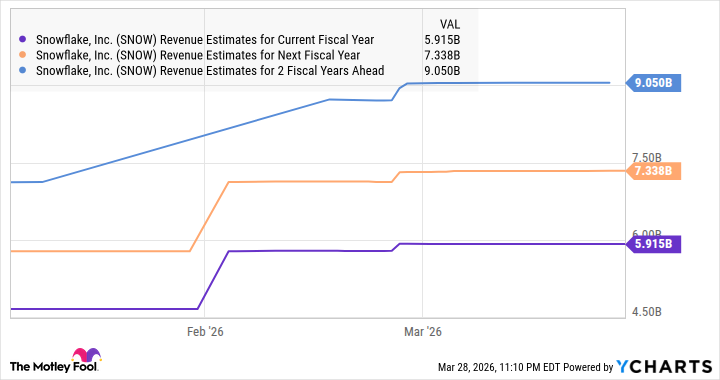720x380 pixels.
Task: Click the timestamp 'Mar 28, 2026, 11:10 PM EDT'
Action: (498, 367)
